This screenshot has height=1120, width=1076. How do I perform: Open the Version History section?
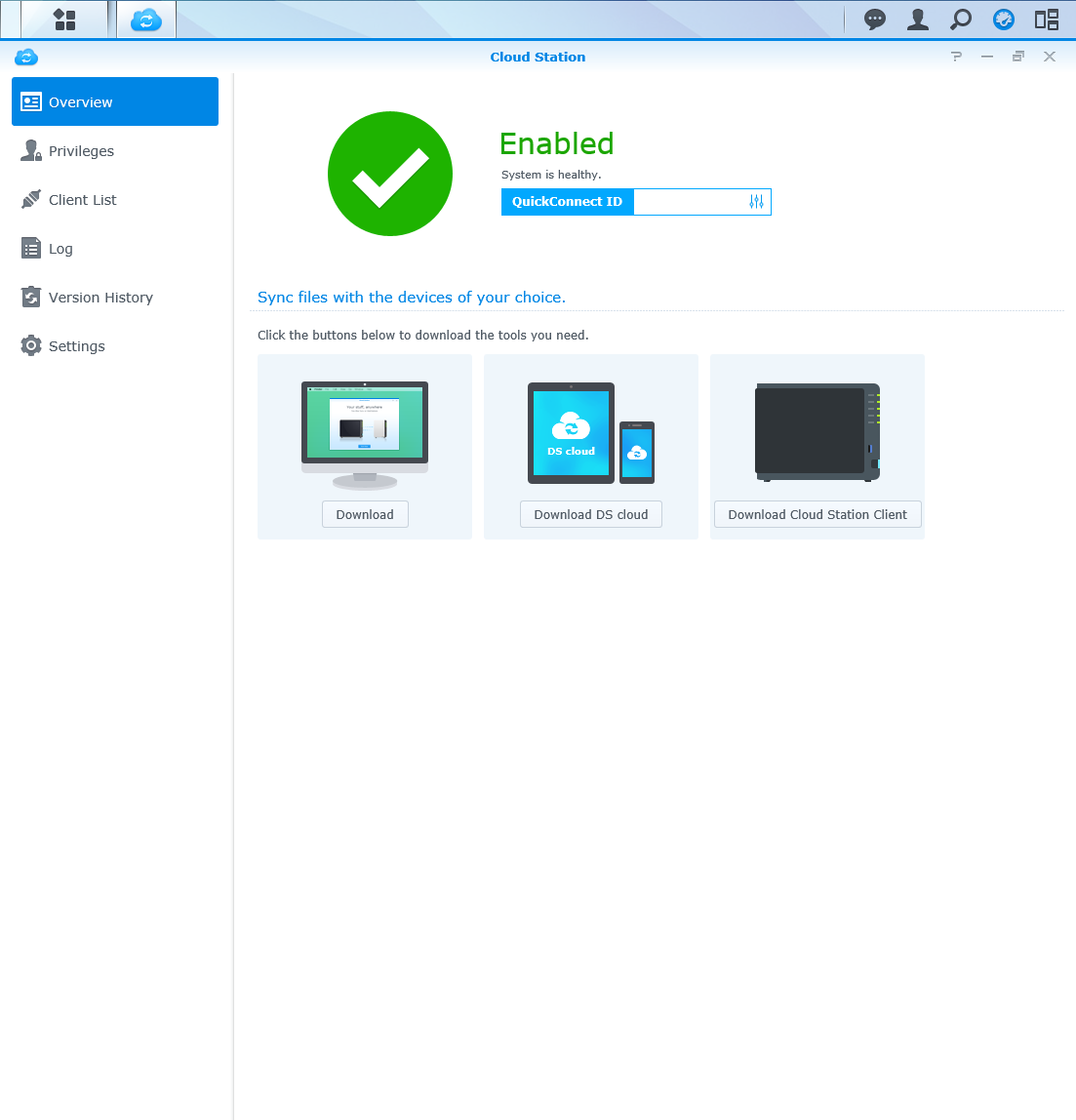click(115, 298)
